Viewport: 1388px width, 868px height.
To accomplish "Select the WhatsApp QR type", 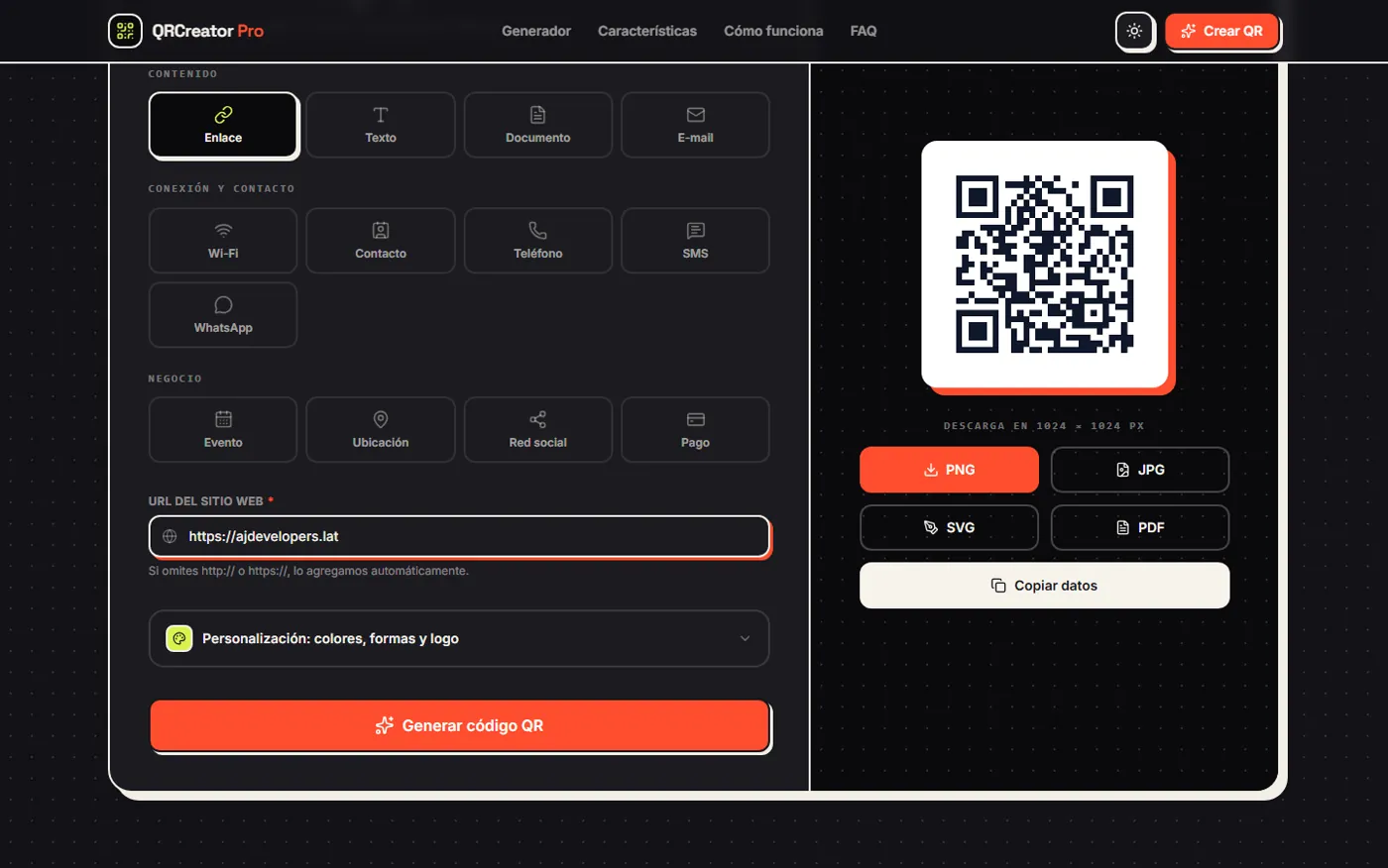I will [223, 315].
